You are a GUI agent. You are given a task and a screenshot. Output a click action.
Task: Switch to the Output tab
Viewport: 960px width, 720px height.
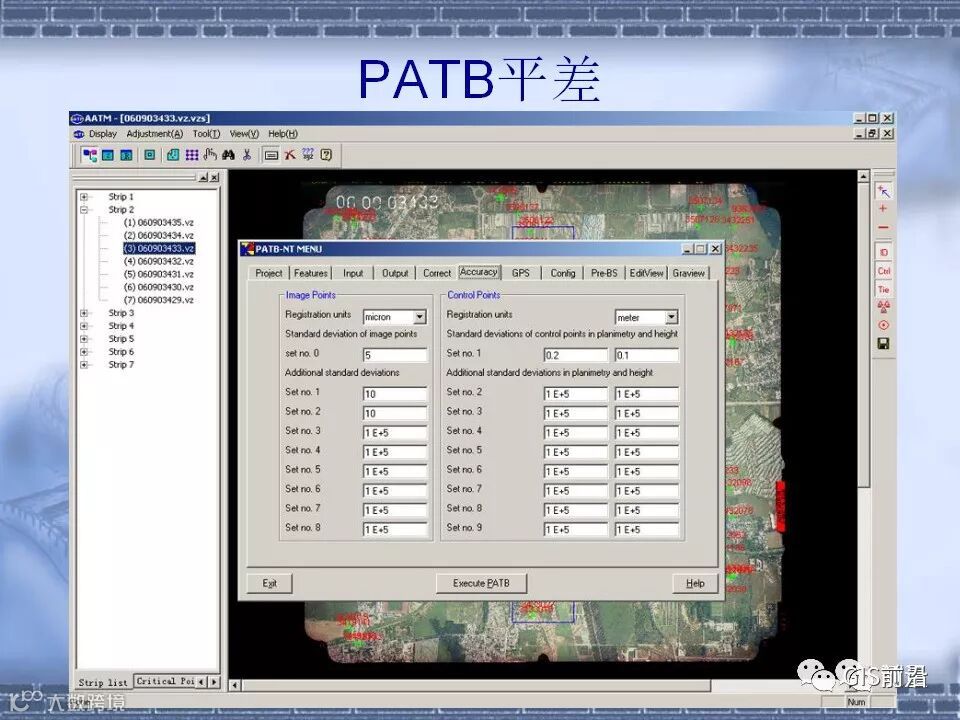click(x=395, y=273)
